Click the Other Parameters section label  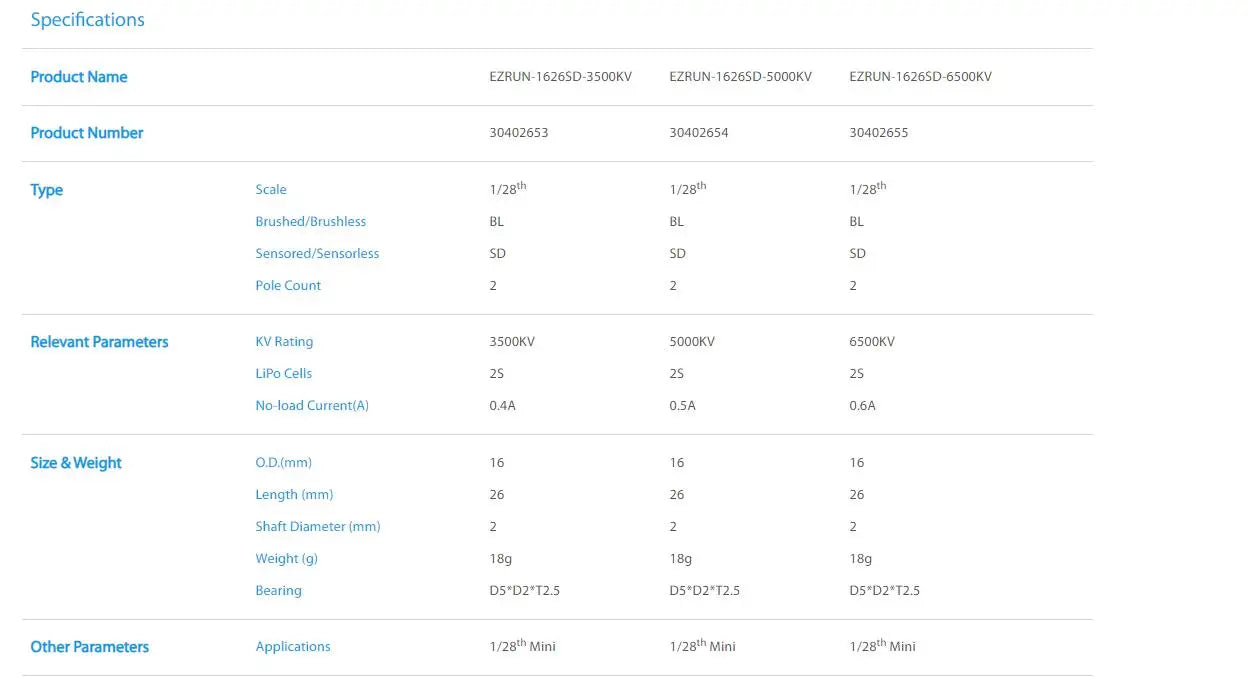[89, 647]
